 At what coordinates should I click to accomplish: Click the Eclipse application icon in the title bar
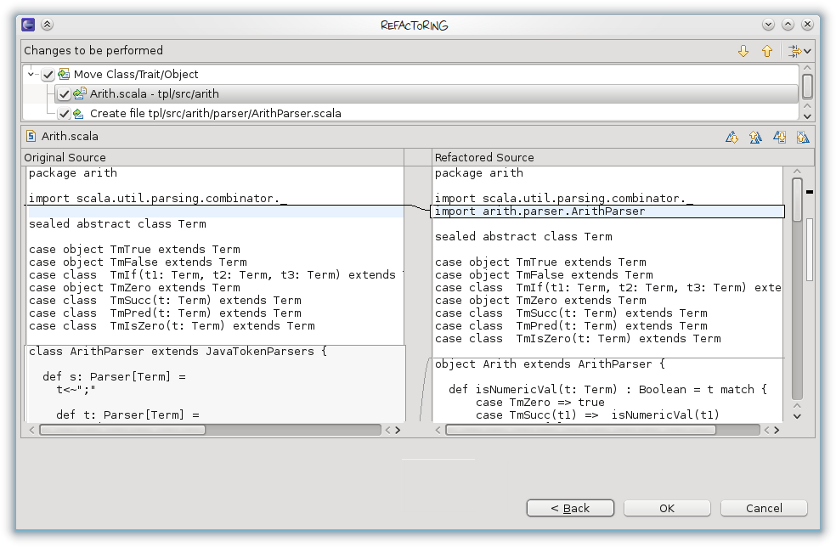click(x=28, y=25)
